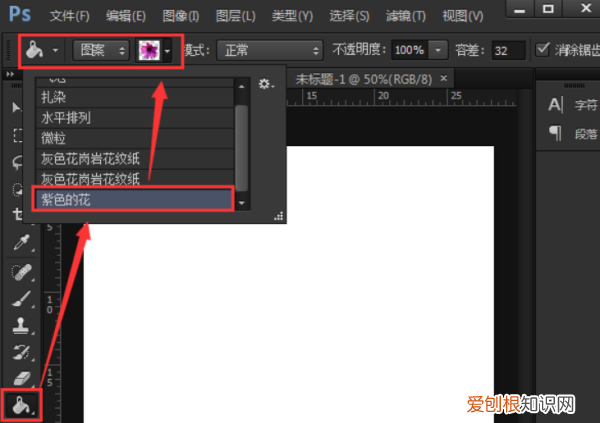Select the Eraser tool

point(18,379)
